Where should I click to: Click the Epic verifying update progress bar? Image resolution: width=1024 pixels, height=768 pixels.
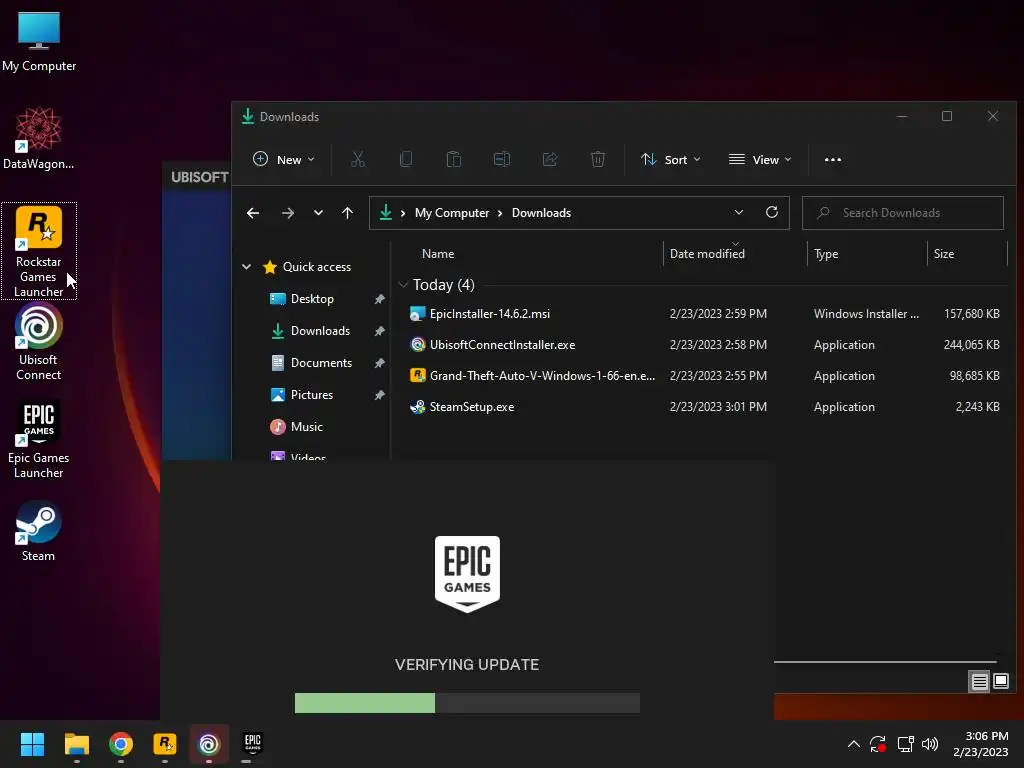[467, 703]
